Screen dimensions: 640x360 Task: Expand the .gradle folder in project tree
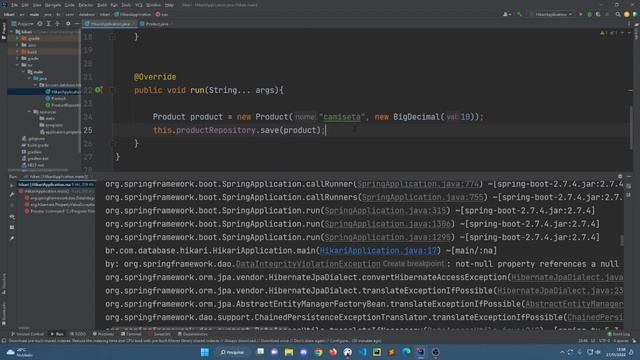pos(18,38)
